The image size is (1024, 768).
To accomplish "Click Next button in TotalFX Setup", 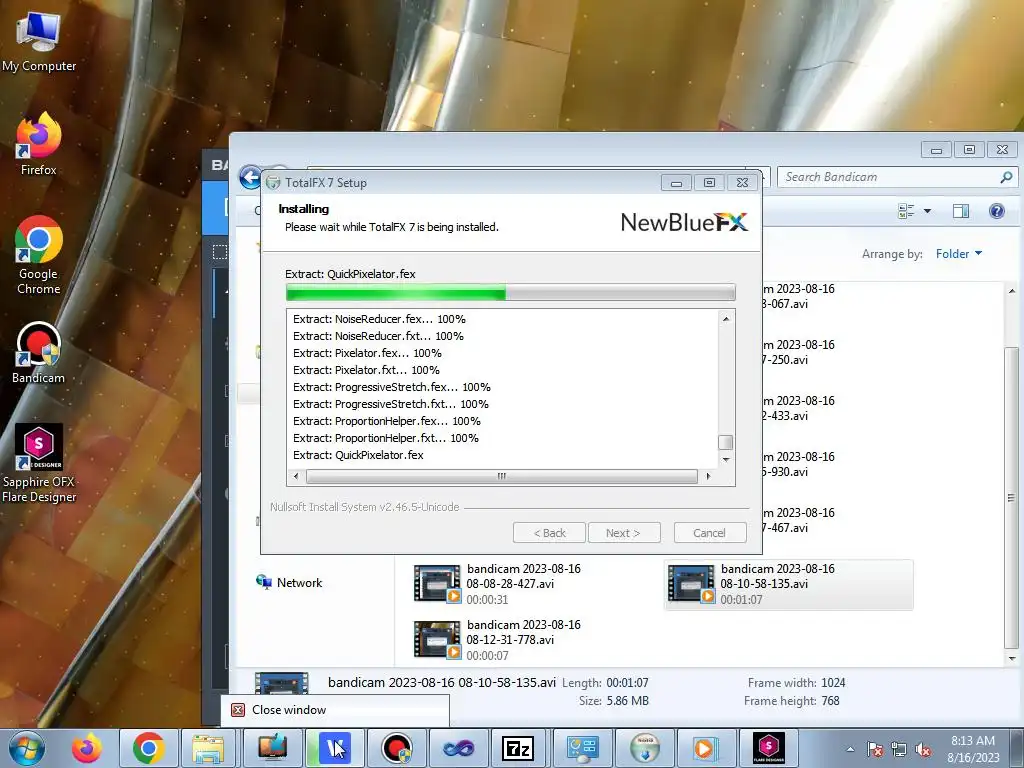I will click(624, 533).
